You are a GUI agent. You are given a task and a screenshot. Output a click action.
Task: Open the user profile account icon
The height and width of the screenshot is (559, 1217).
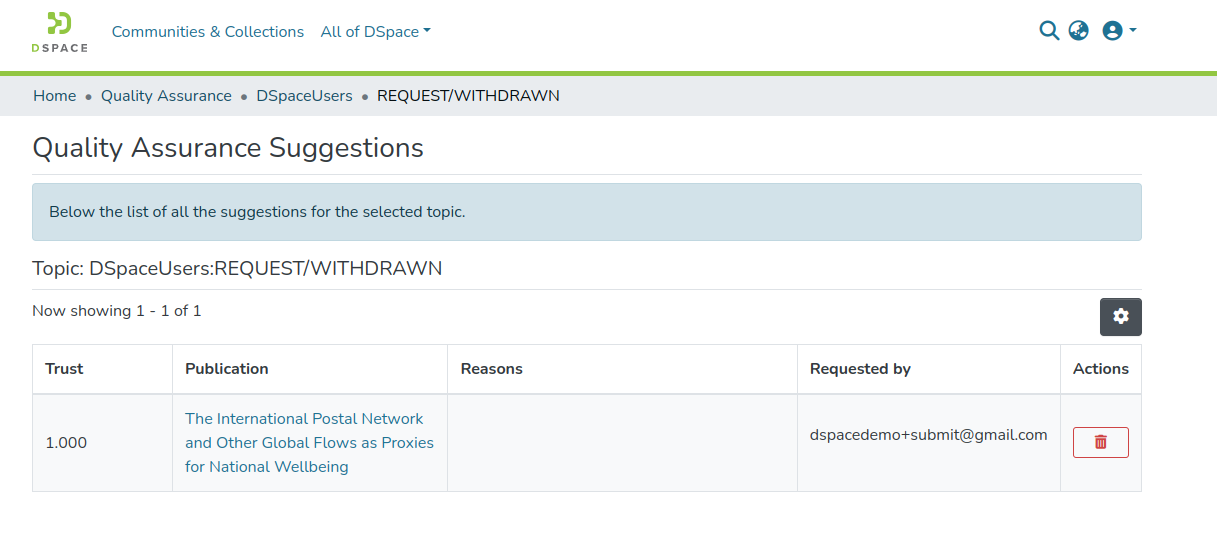[x=1112, y=31]
